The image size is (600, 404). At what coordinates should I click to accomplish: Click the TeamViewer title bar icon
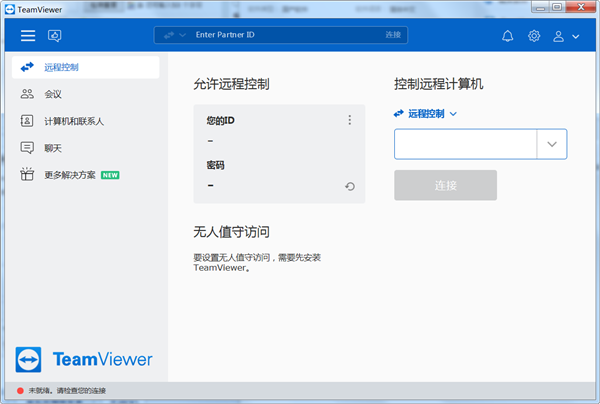[x=10, y=9]
